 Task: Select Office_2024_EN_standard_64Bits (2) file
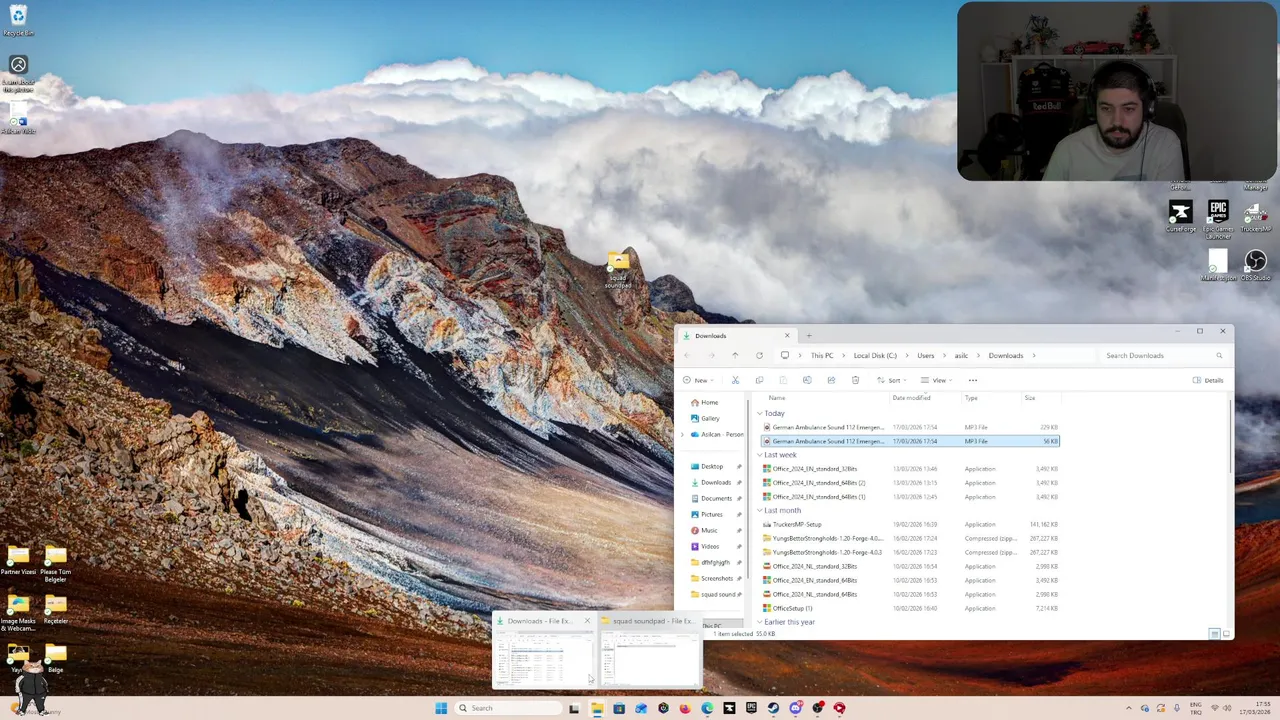(910, 483)
